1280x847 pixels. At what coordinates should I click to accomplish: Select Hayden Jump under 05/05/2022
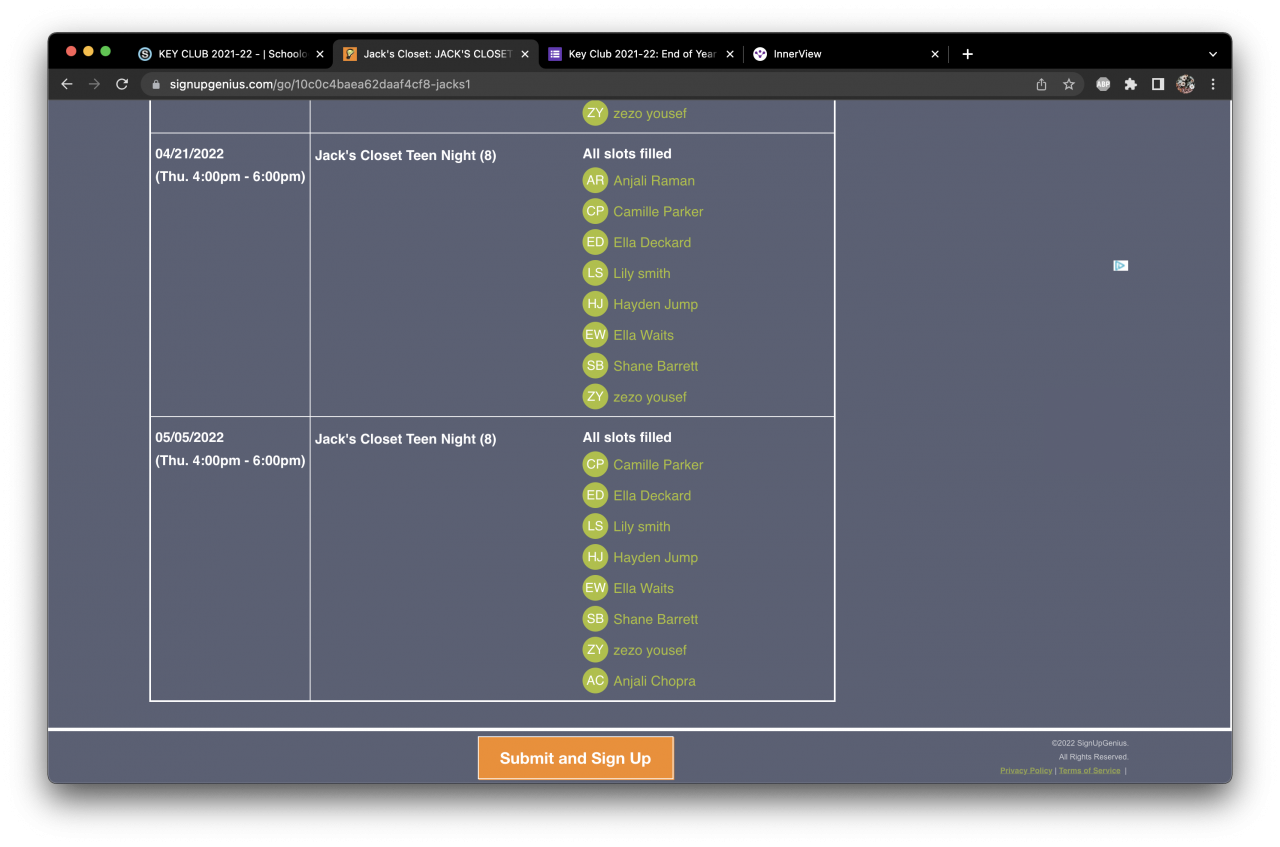point(655,558)
